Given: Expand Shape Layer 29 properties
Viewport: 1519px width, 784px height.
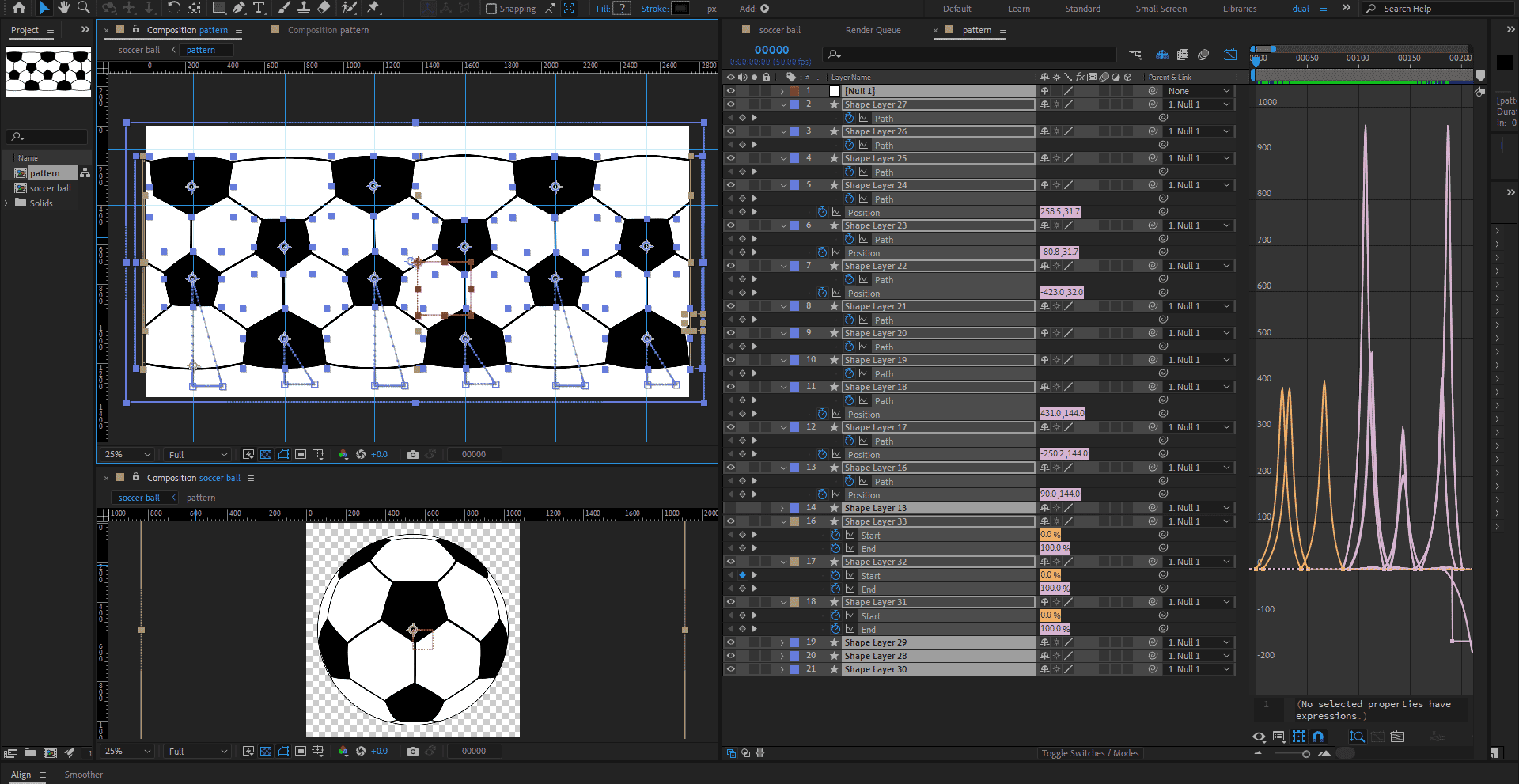Looking at the screenshot, I should (x=782, y=642).
